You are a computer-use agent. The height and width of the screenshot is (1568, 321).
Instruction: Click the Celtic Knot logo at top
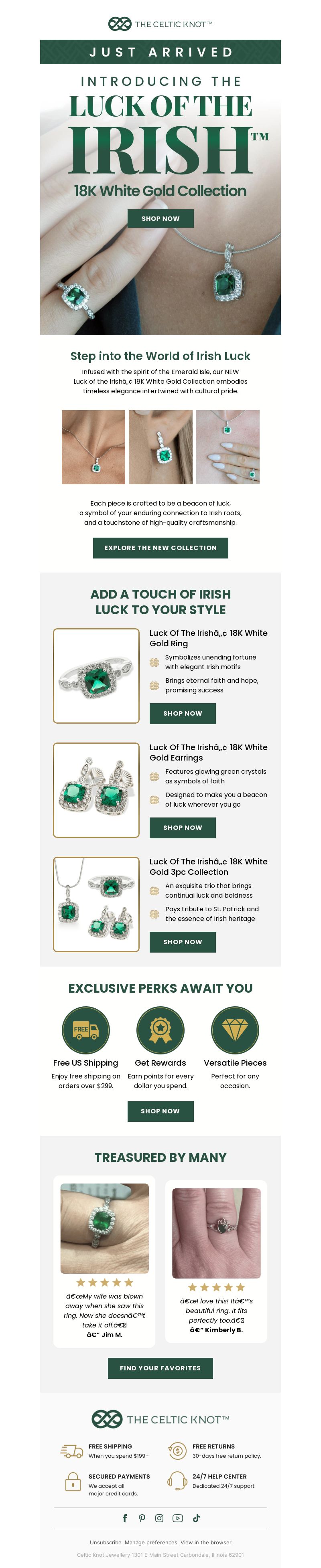point(160,24)
